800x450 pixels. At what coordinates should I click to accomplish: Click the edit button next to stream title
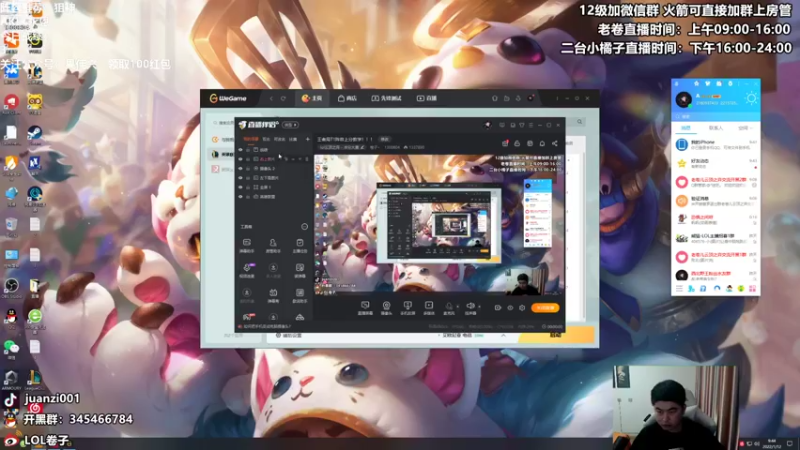[385, 139]
